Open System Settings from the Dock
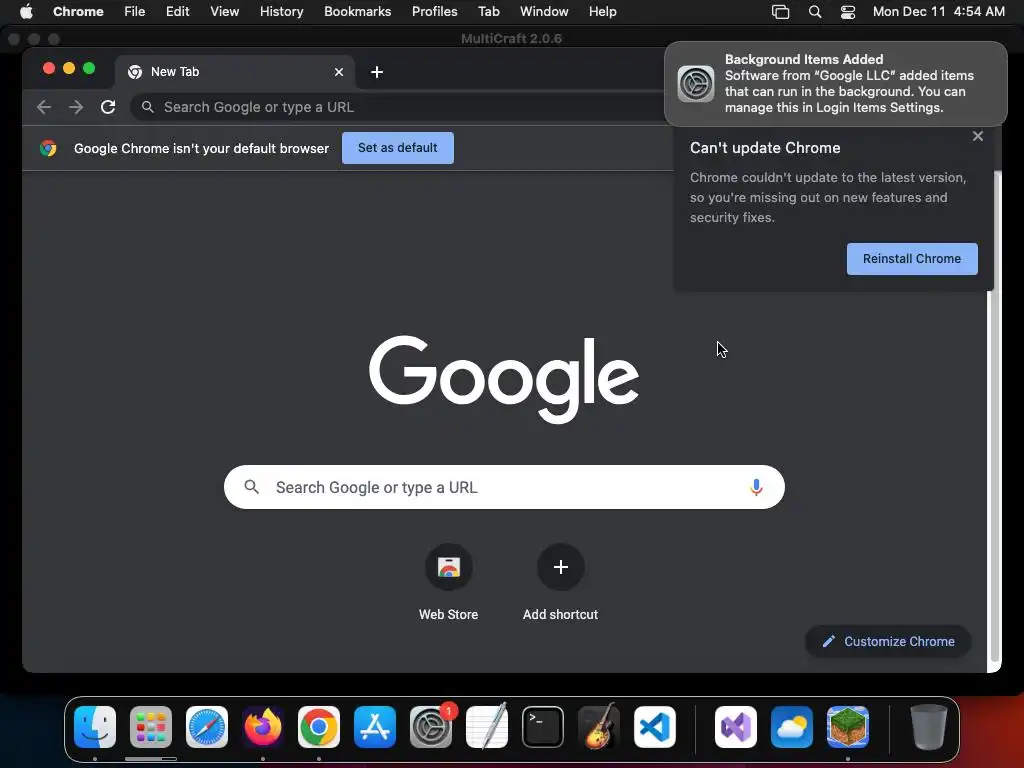1024x768 pixels. click(431, 727)
